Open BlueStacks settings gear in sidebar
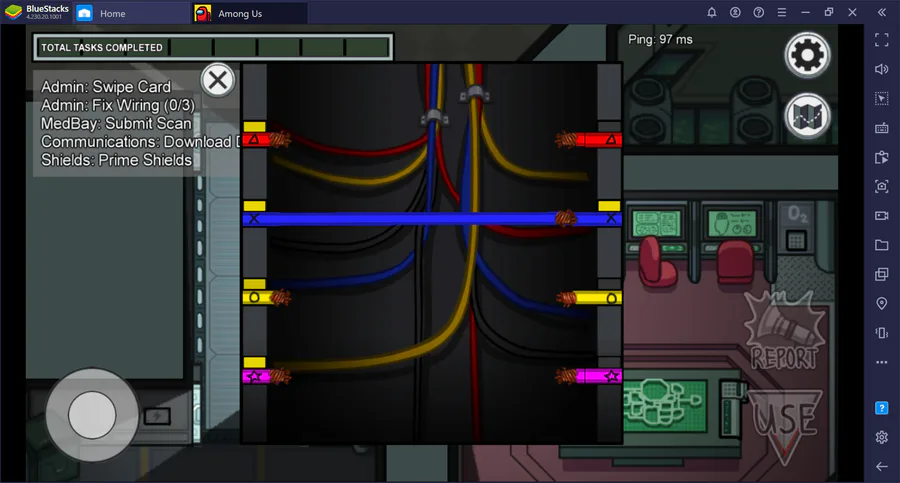 (882, 438)
